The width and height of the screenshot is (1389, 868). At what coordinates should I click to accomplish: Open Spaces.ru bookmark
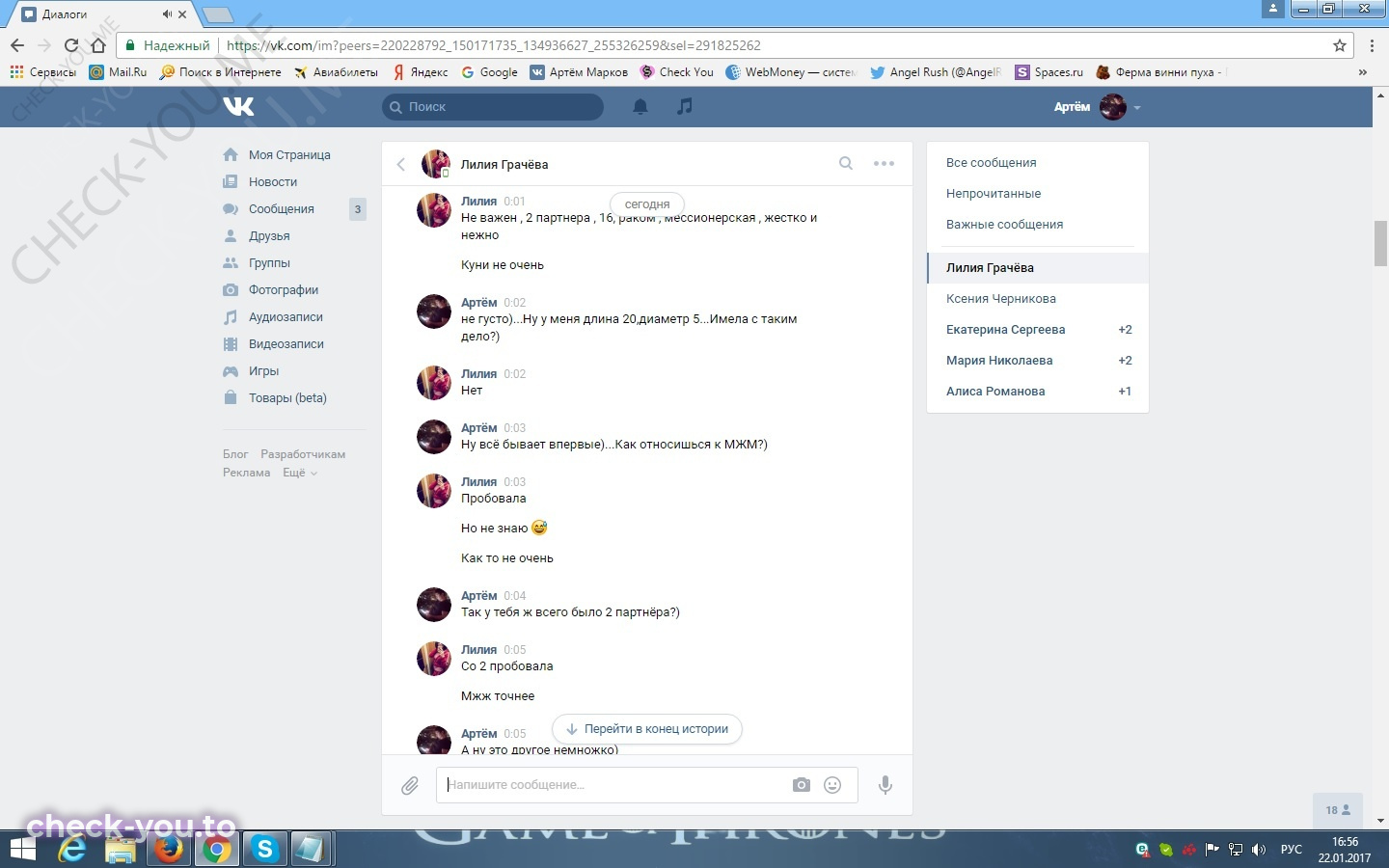tap(1049, 72)
